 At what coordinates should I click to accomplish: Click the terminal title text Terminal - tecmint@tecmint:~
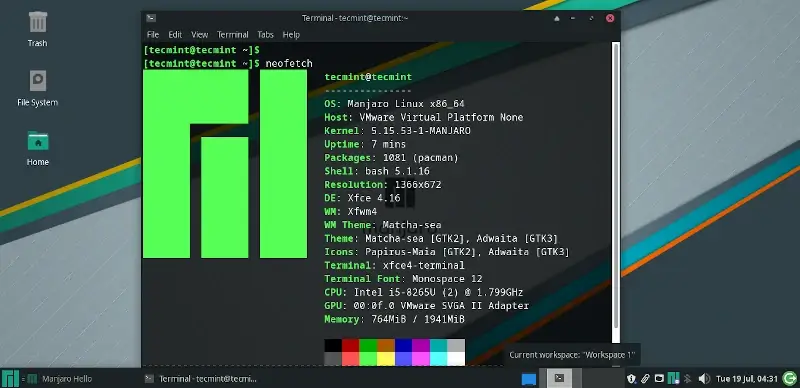tap(355, 18)
